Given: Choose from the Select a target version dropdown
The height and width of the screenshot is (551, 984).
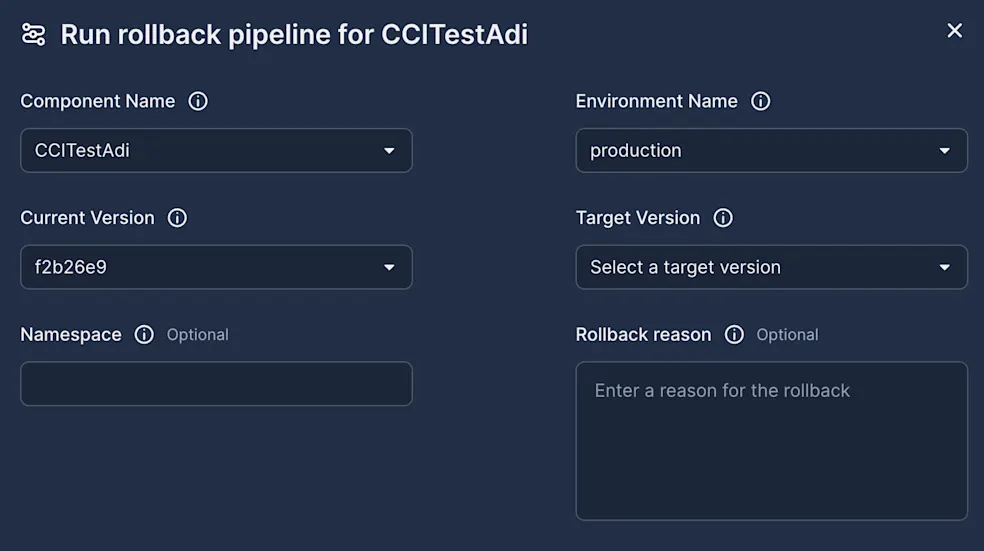Looking at the screenshot, I should (x=771, y=267).
